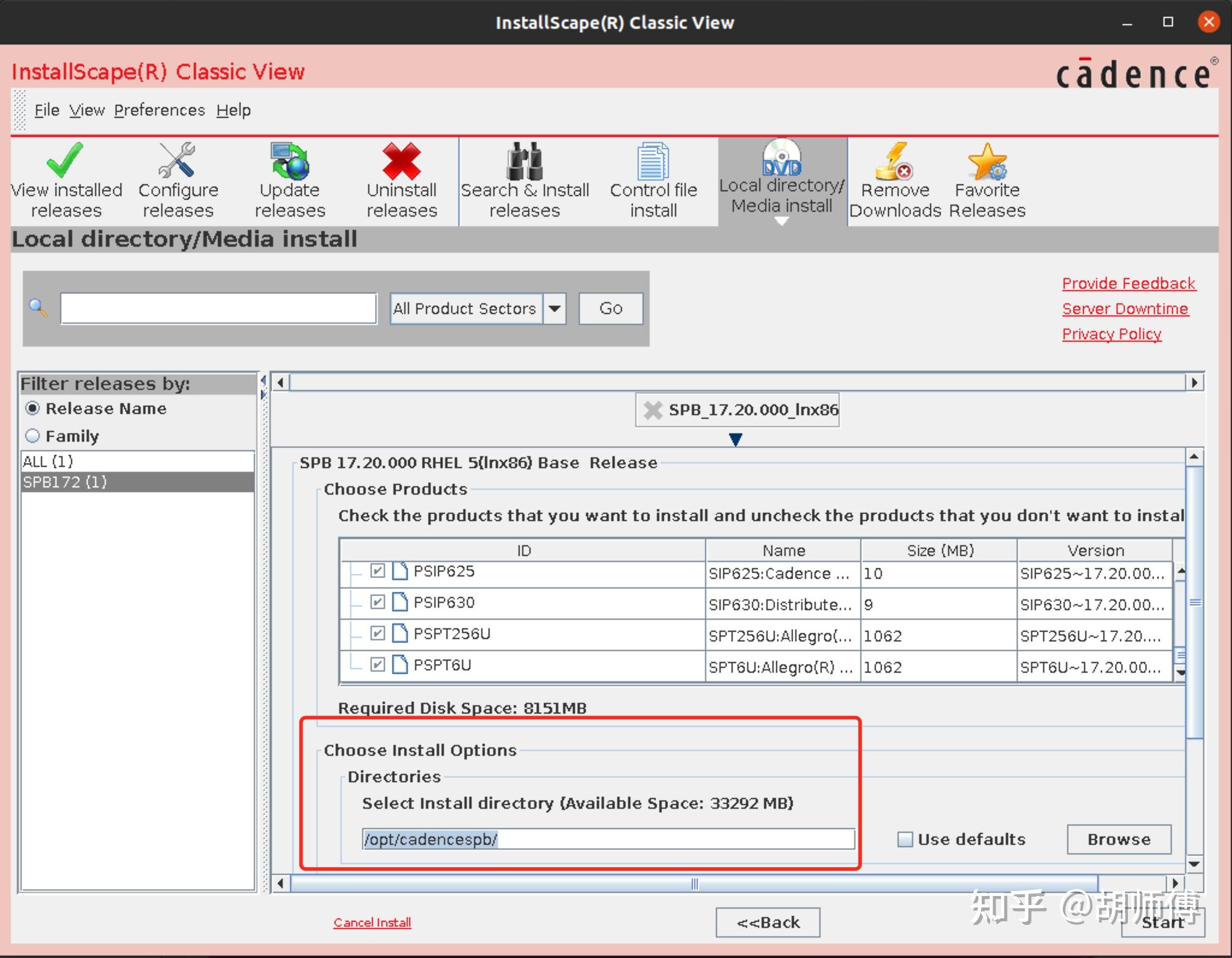Click scroll right arrow of top scrollbar
The height and width of the screenshot is (958, 1232).
(1195, 383)
